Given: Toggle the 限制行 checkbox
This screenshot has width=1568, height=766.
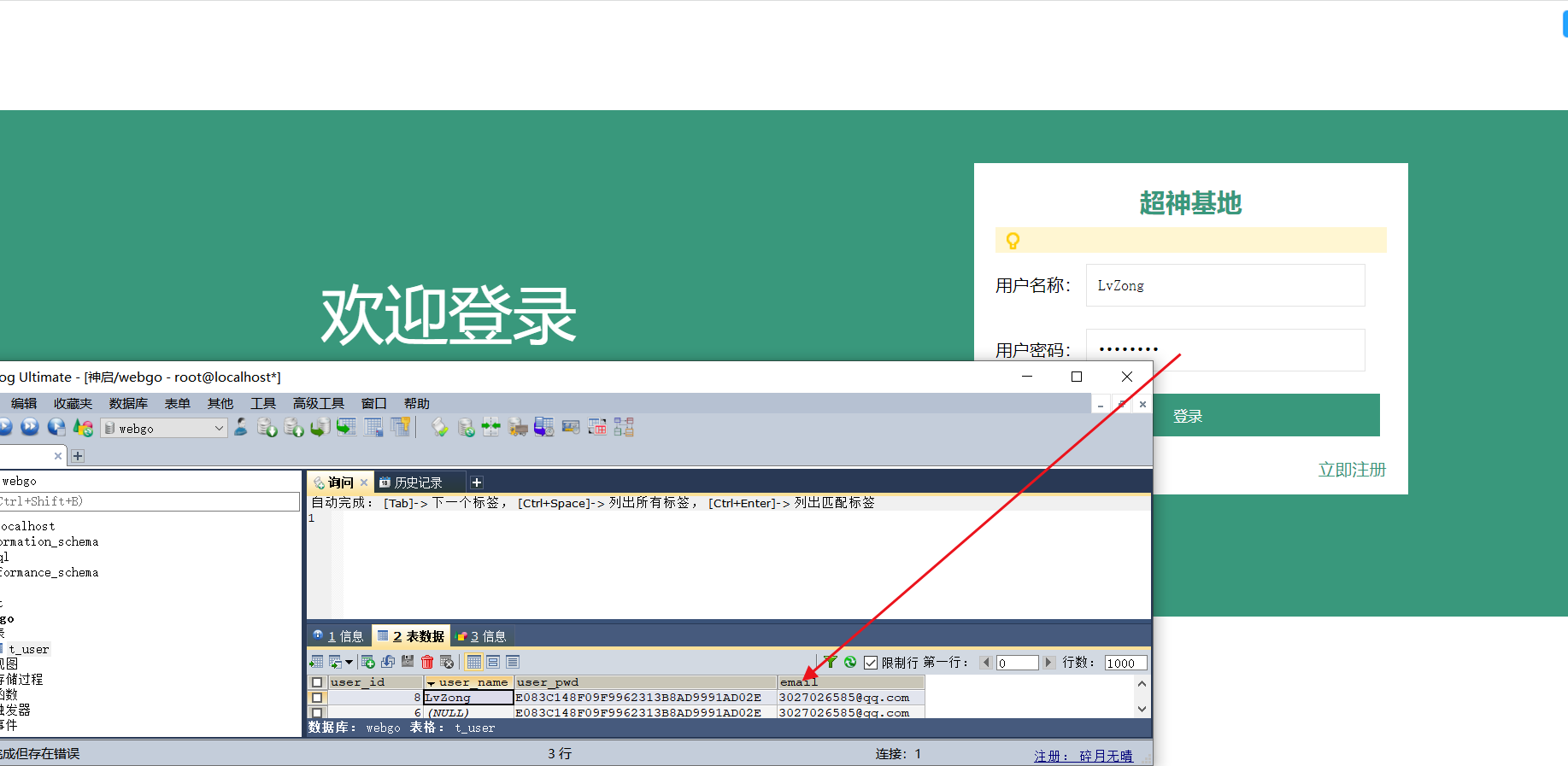Looking at the screenshot, I should 871,663.
